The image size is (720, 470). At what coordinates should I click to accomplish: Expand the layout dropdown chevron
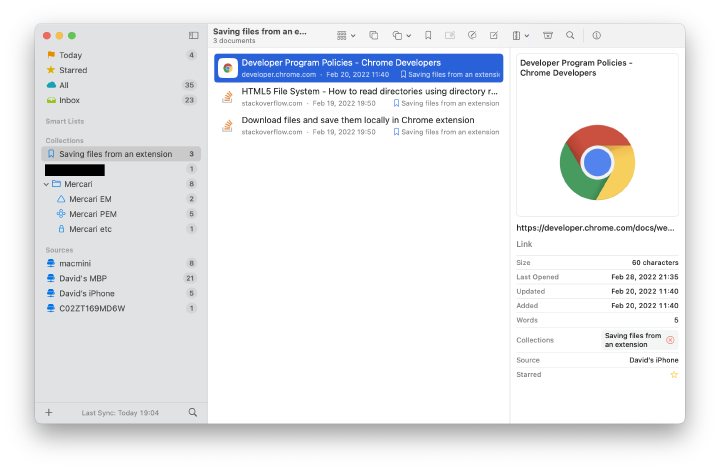[x=527, y=35]
